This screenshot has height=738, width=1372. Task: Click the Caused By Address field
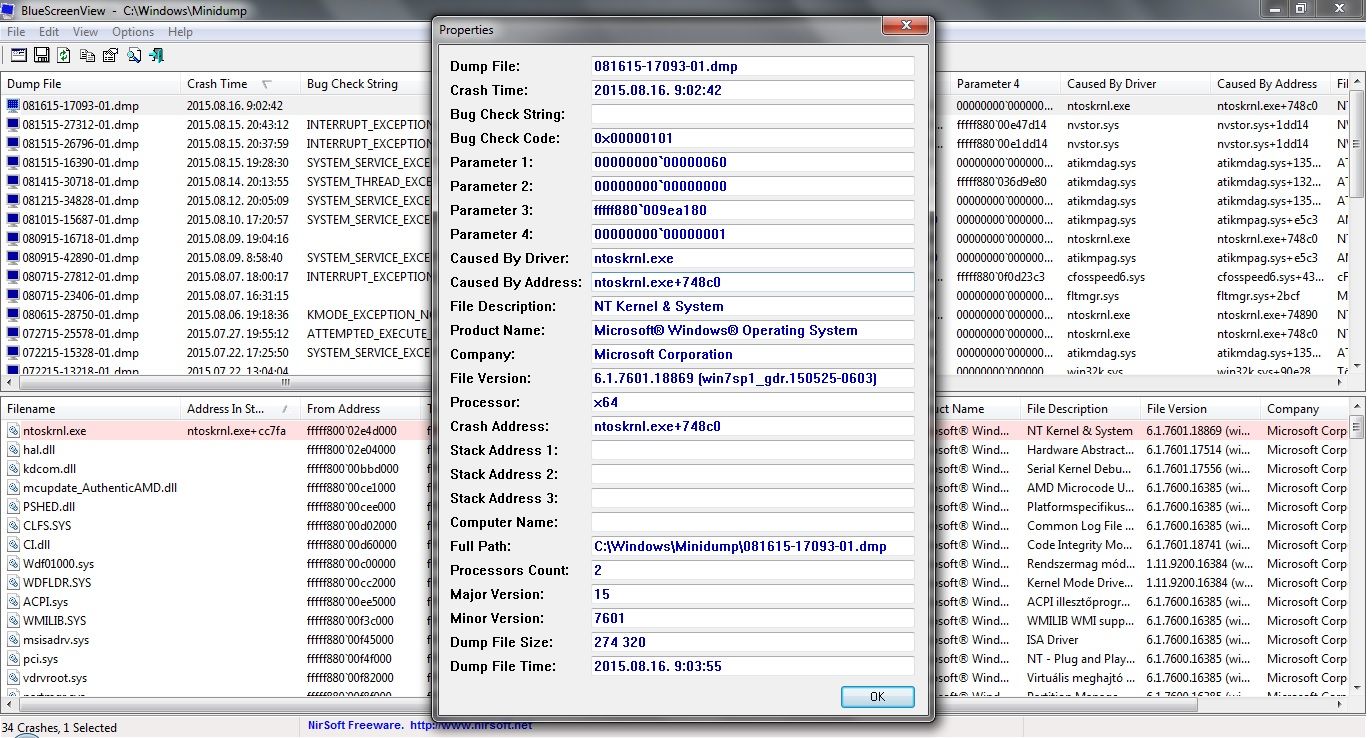click(x=752, y=282)
